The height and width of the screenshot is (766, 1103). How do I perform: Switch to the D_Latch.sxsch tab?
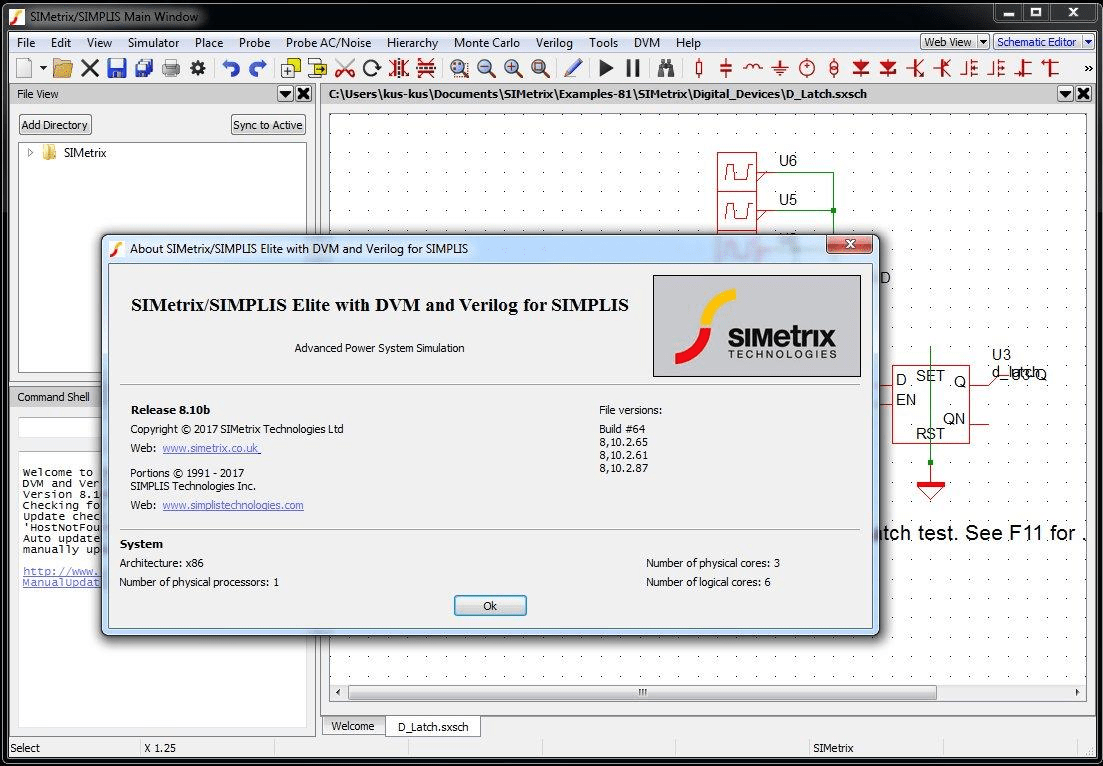[433, 727]
